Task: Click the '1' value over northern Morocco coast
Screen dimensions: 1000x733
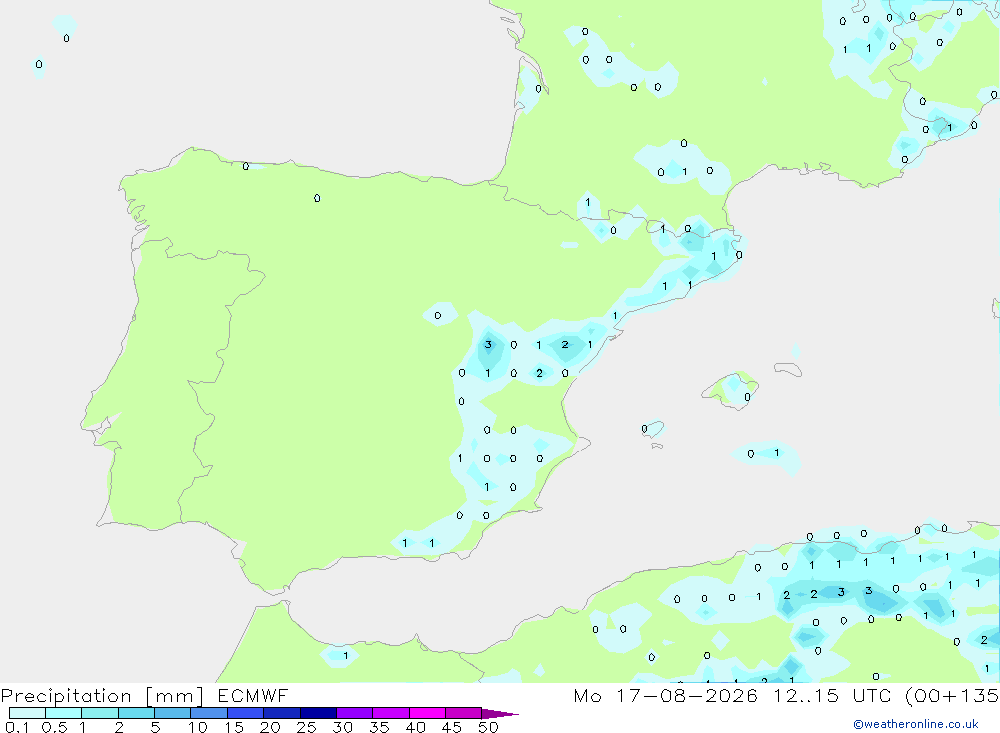Action: (346, 655)
